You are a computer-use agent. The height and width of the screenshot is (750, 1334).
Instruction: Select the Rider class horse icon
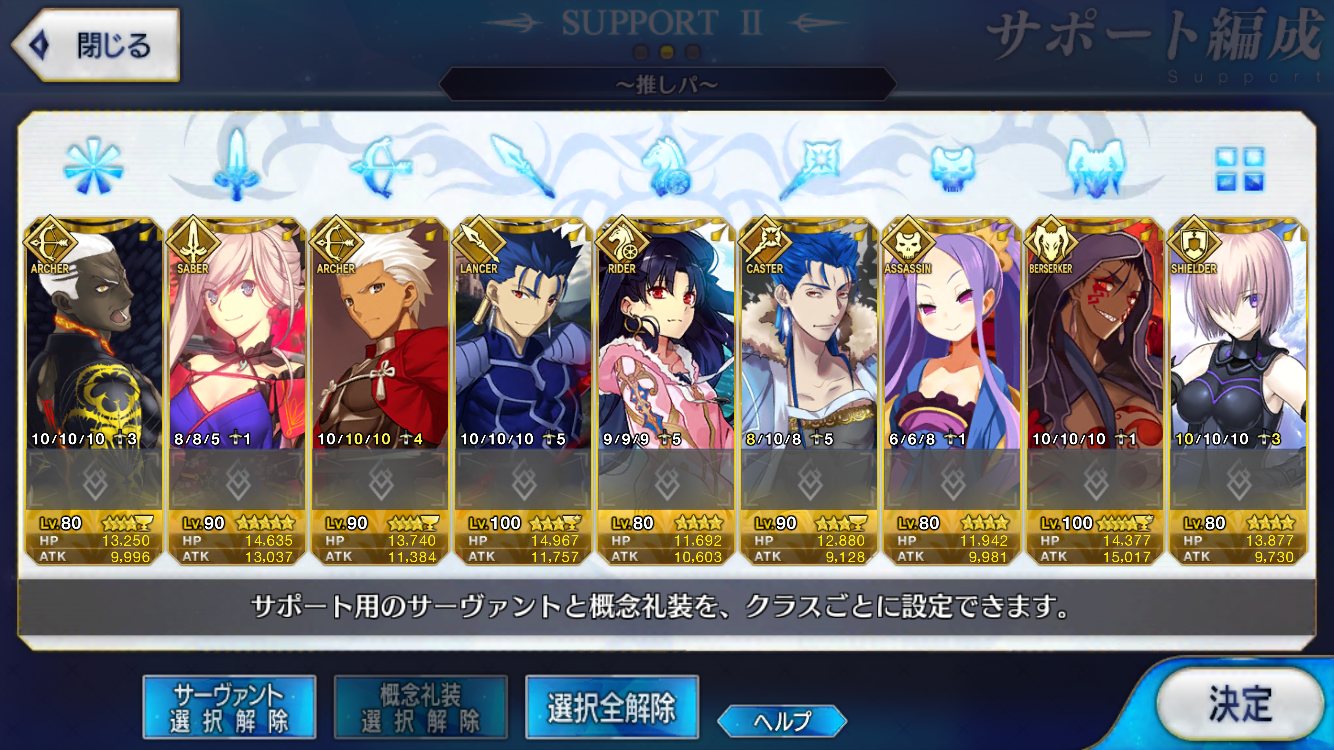click(667, 166)
